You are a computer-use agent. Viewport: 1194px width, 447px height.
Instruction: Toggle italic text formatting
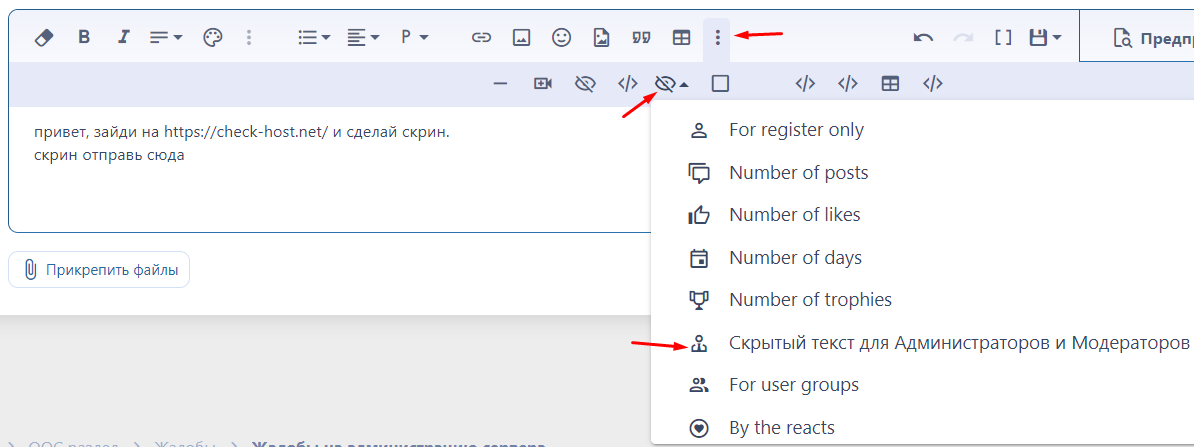tap(124, 38)
